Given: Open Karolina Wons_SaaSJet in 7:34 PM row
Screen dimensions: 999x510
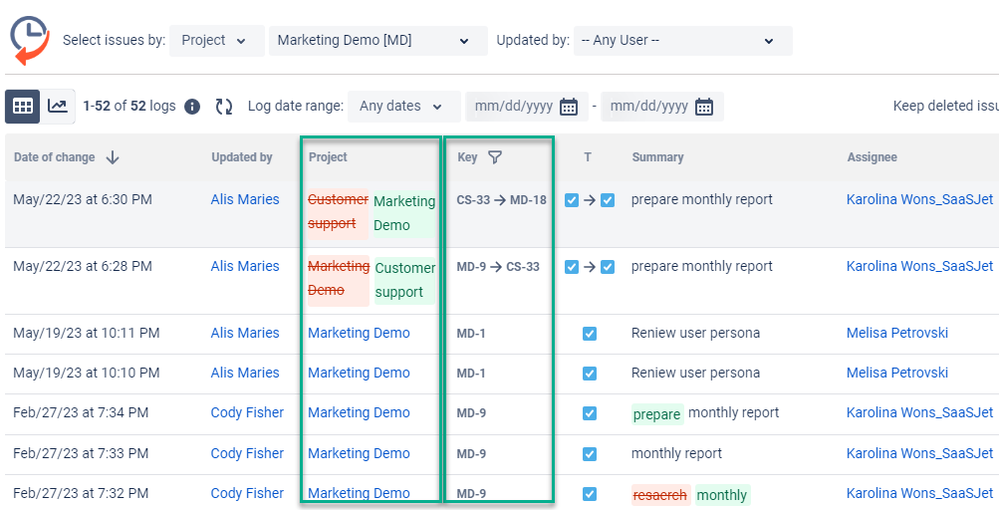Looking at the screenshot, I should [x=919, y=413].
